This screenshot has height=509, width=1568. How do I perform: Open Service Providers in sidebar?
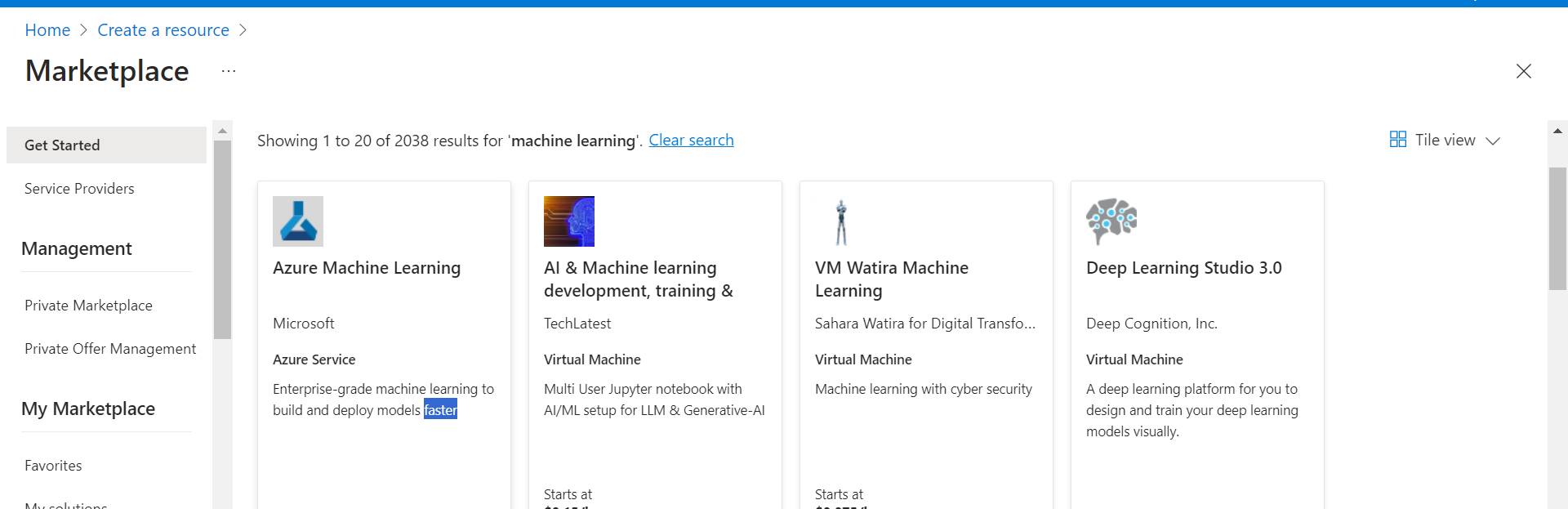[79, 189]
